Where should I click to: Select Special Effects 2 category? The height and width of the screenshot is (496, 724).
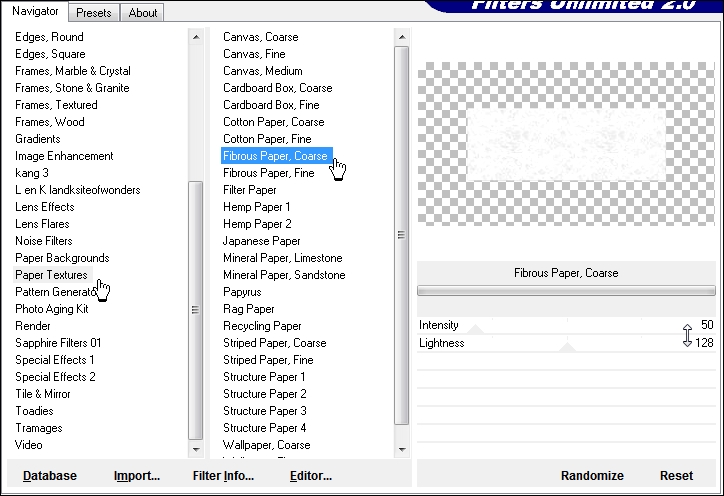[x=55, y=377]
